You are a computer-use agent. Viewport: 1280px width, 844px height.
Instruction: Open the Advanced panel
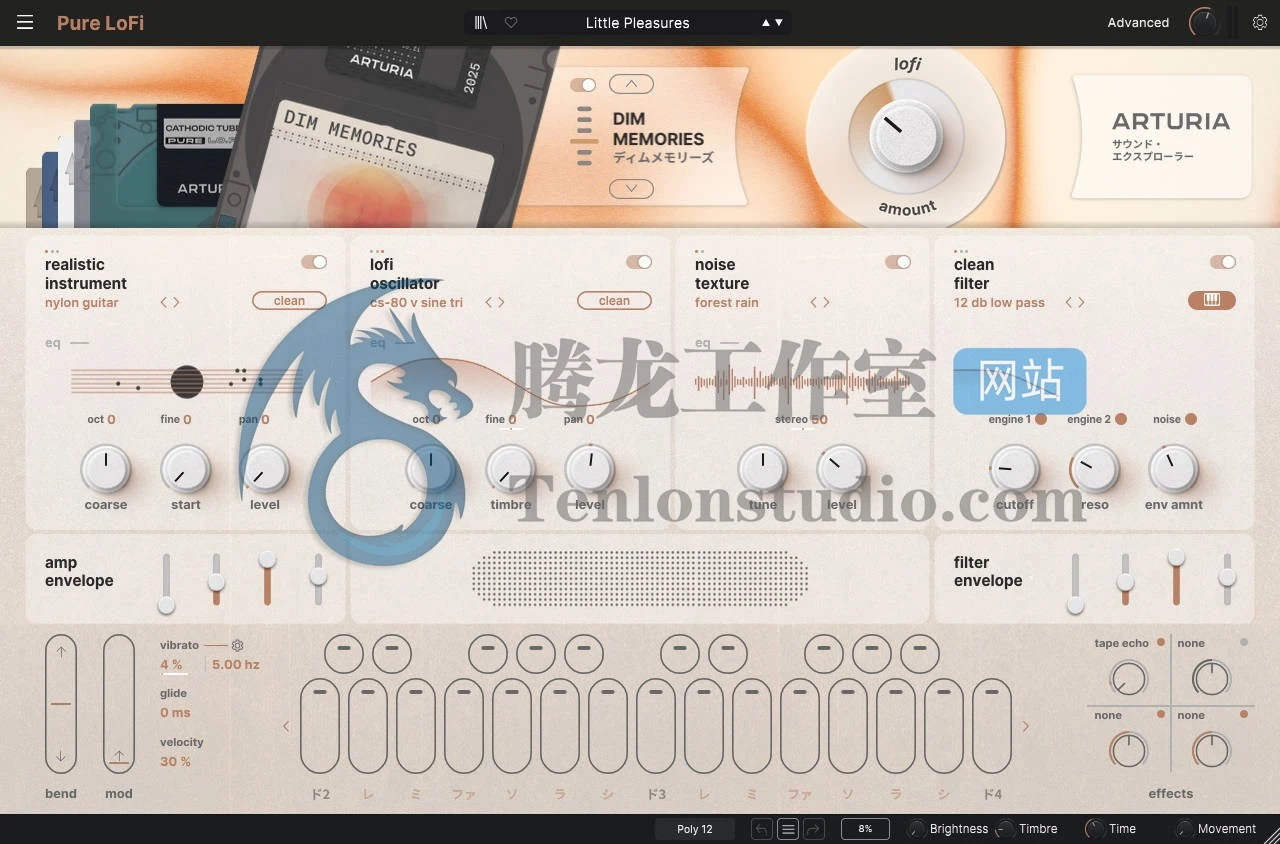1137,22
